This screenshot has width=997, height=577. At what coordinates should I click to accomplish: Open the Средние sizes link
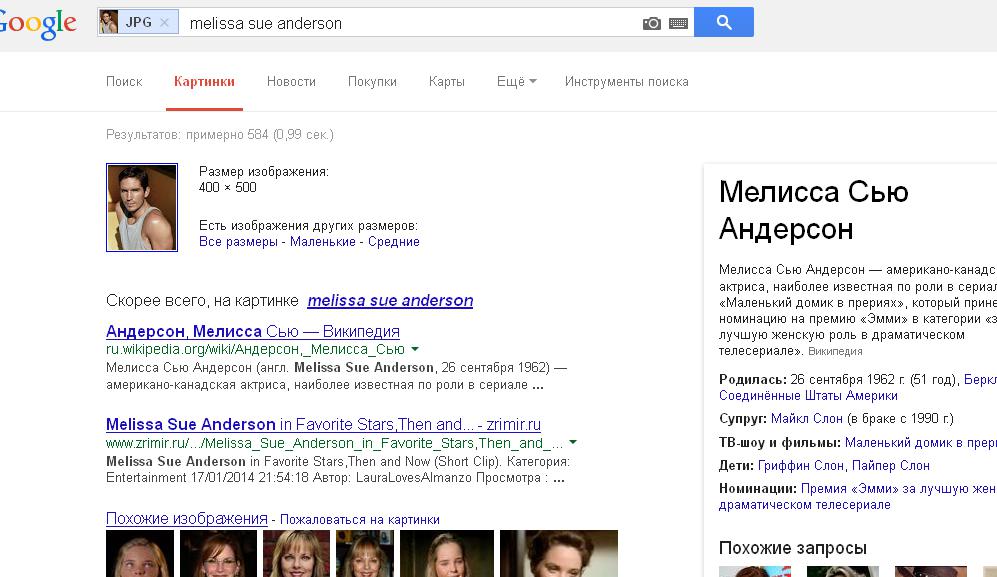394,242
